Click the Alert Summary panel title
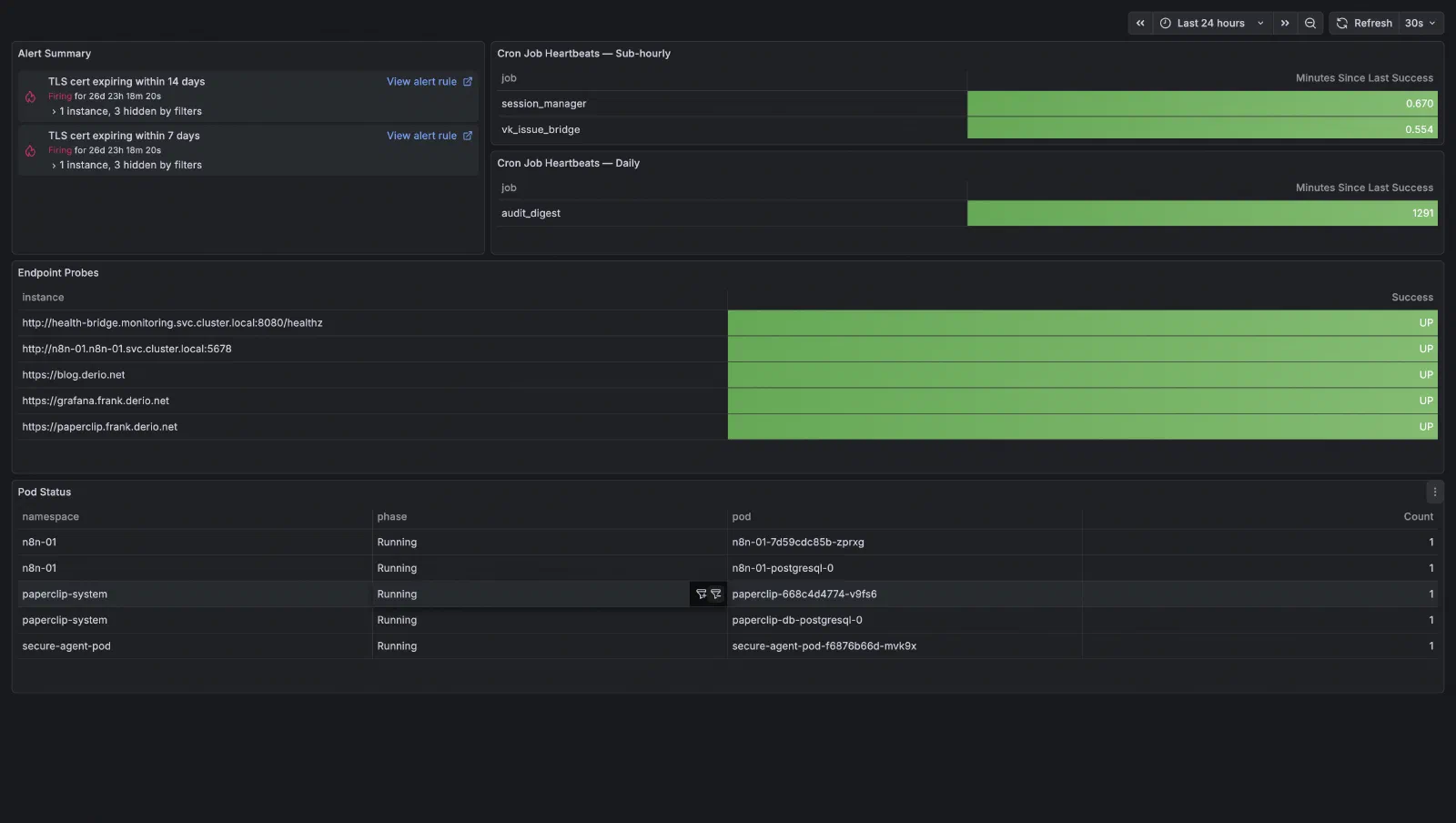The height and width of the screenshot is (823, 1456). point(55,54)
